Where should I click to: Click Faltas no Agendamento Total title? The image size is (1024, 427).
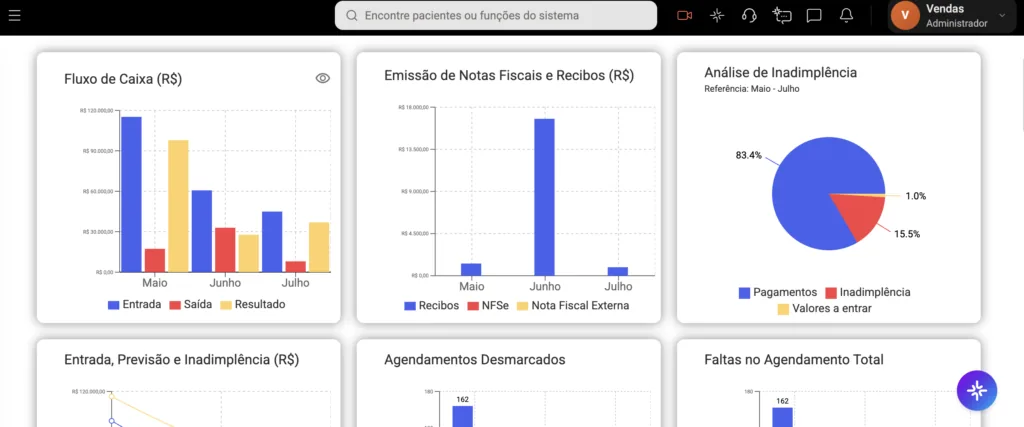click(x=794, y=360)
